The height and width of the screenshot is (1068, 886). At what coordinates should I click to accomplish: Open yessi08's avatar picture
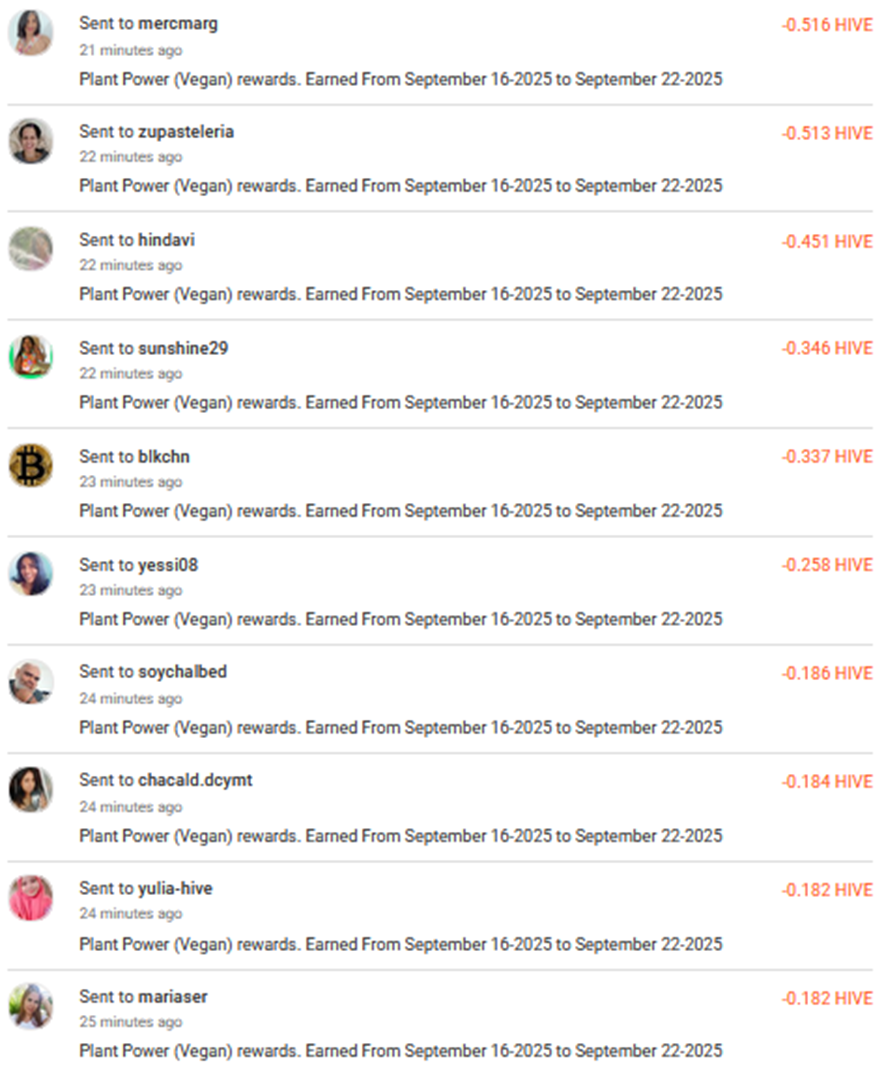pos(31,574)
